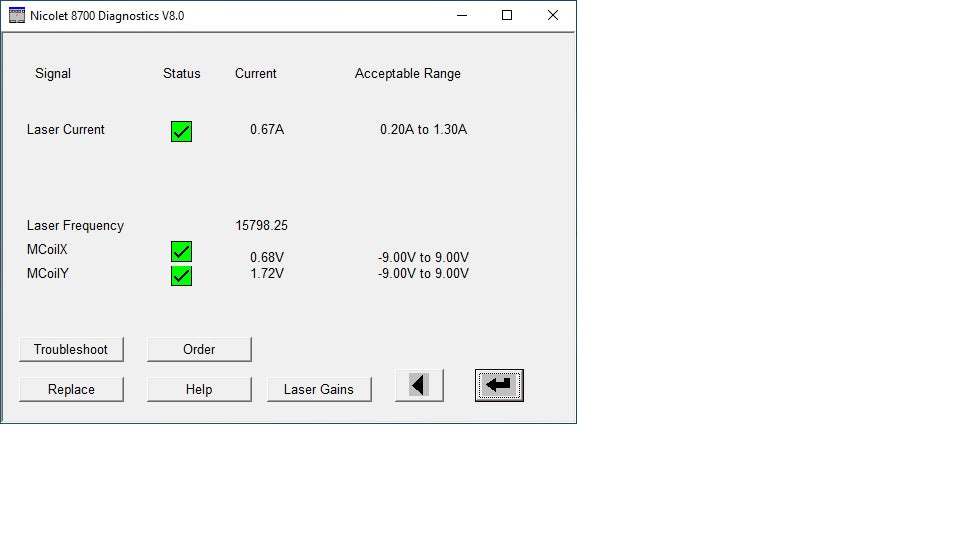Click the MCoilY 1.72V voltage reading
This screenshot has height=540, width=960.
(267, 274)
